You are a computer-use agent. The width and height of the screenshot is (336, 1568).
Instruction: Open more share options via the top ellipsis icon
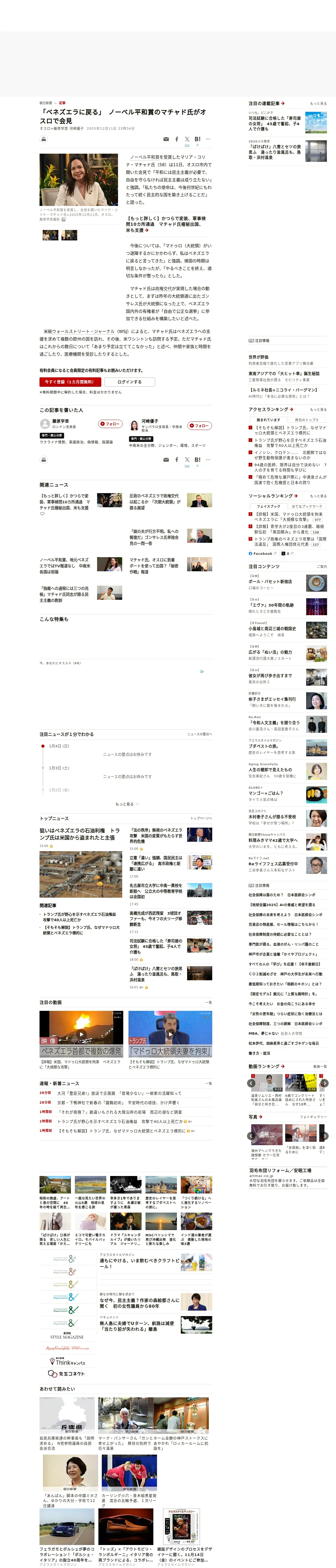[208, 139]
